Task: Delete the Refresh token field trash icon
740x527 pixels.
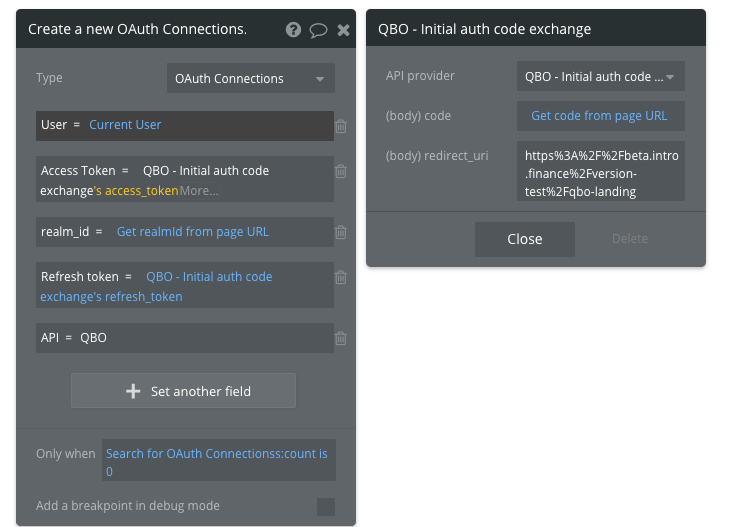Action: (341, 277)
